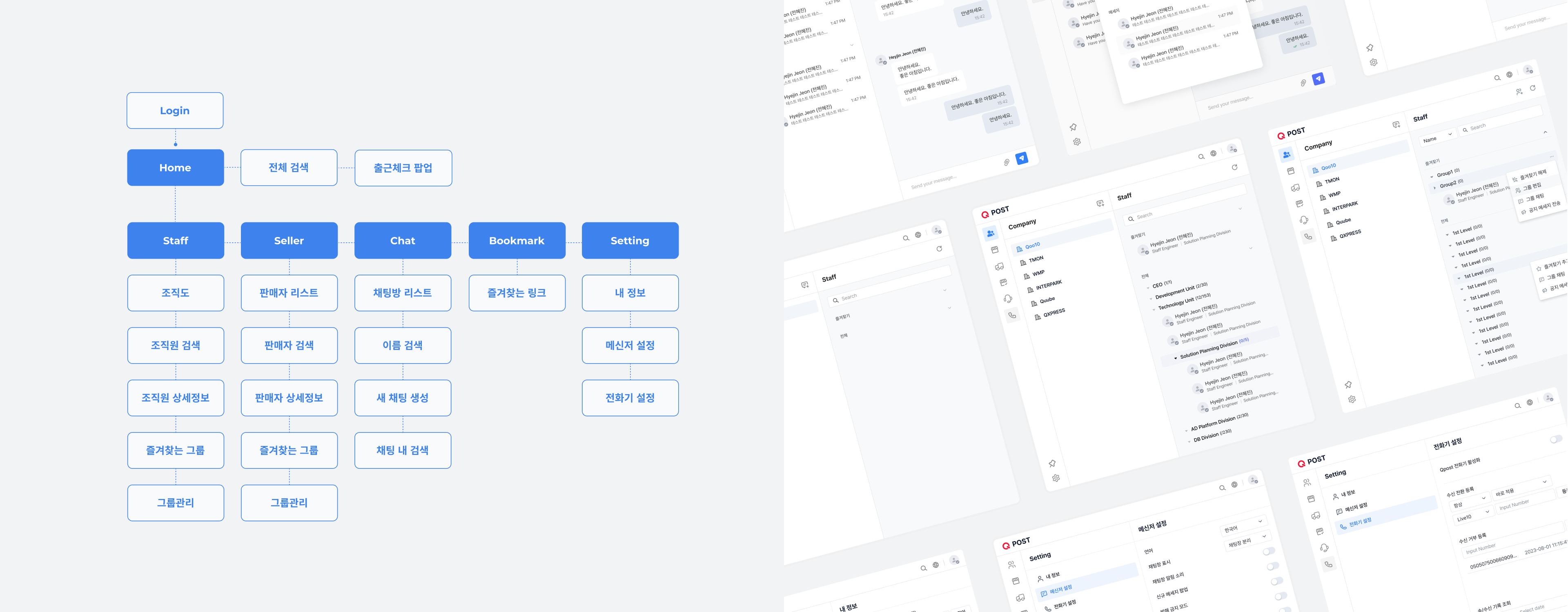
Task: Click the add-group people icon in the 1st Level Staff mockup
Action: click(x=1519, y=91)
